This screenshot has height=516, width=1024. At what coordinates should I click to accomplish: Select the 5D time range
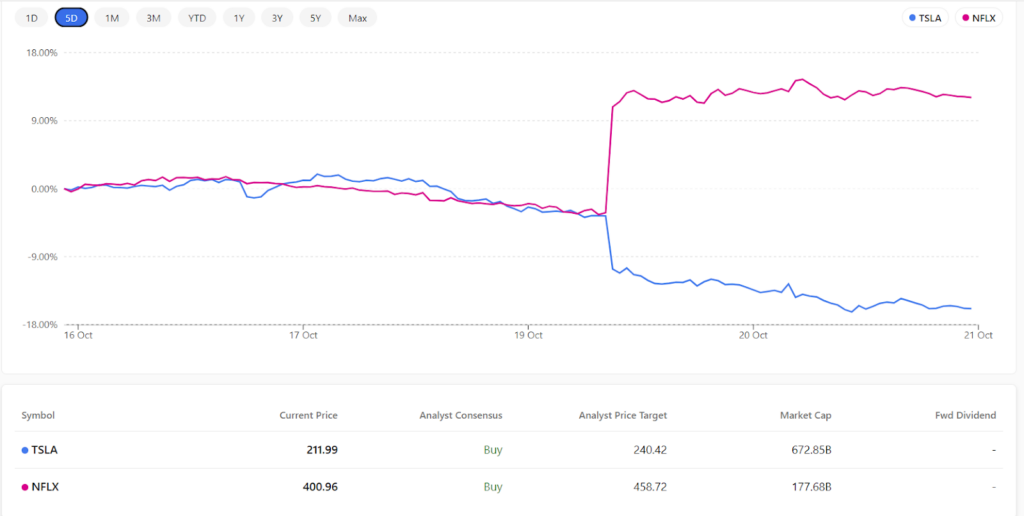click(x=71, y=18)
